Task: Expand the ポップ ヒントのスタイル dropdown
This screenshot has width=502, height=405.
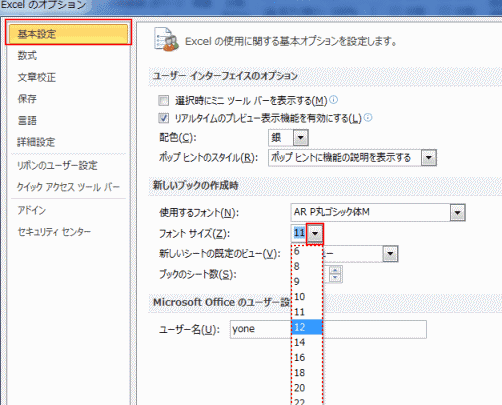Action: (x=429, y=158)
